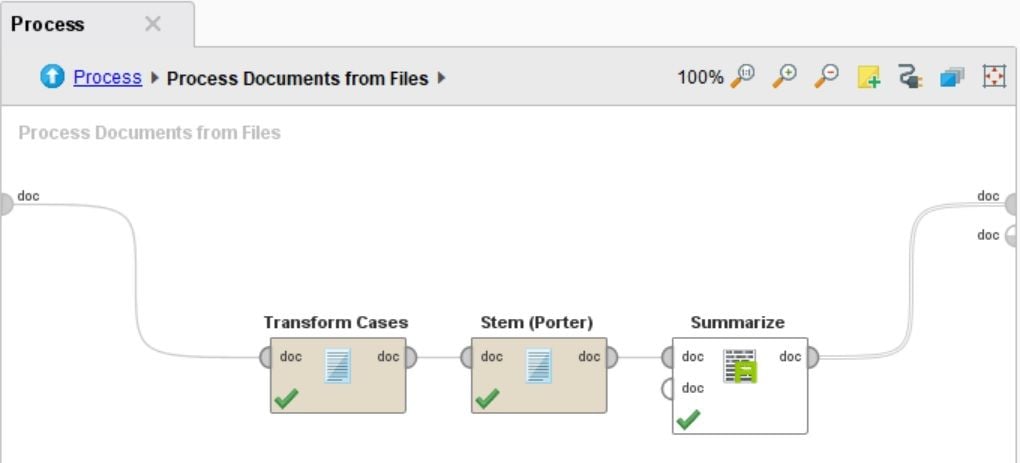Click the unconnected second doc output port
The image size is (1020, 463).
point(1010,235)
